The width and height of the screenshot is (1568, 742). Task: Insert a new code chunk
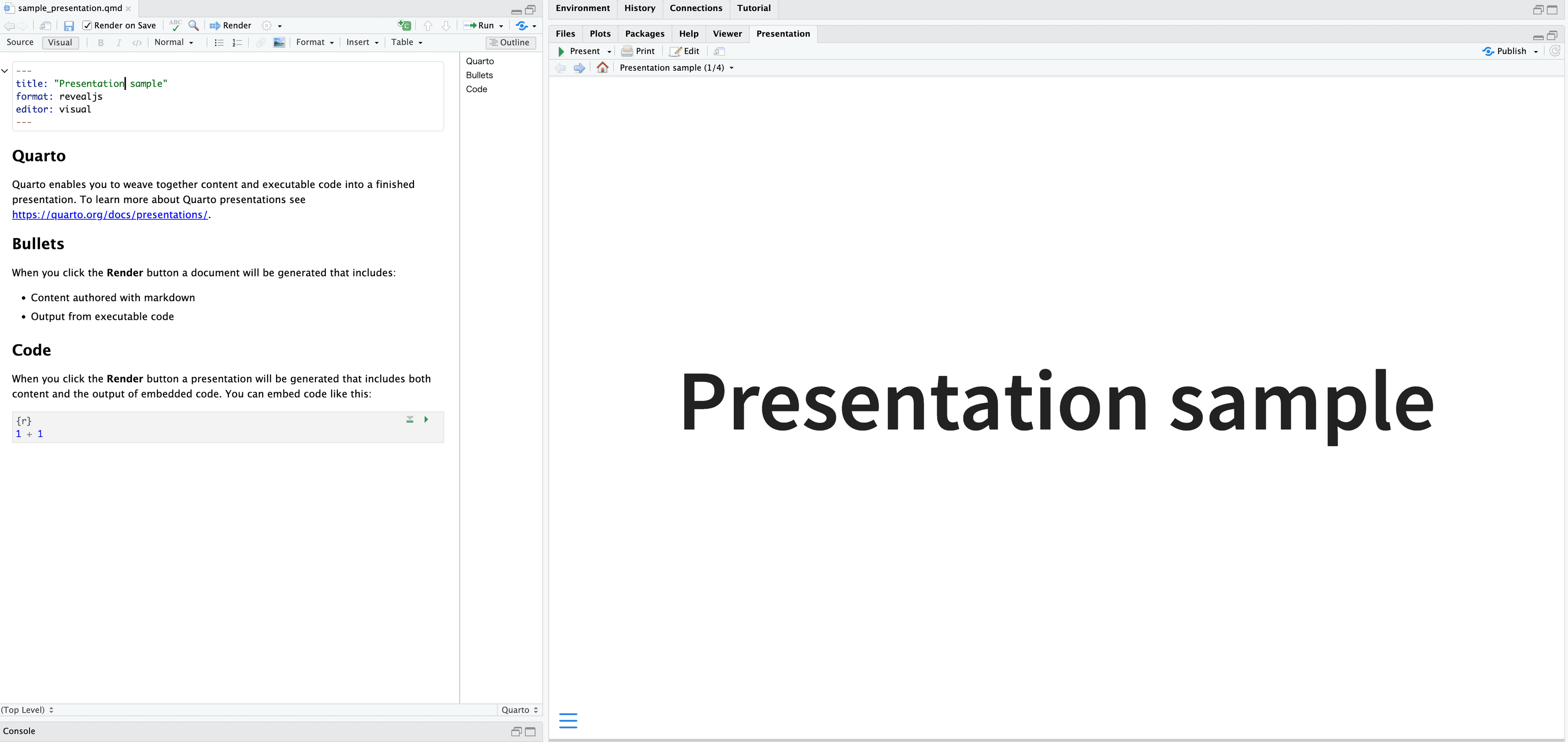[x=404, y=26]
